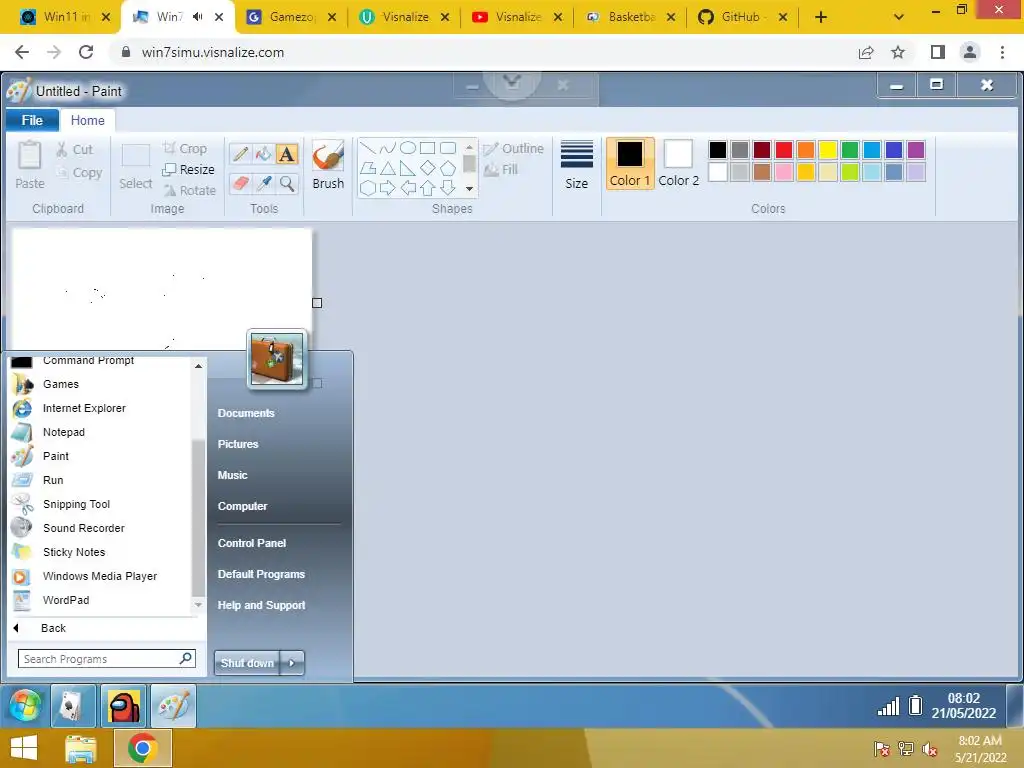
Task: Click the Windows 7 Start orb
Action: (x=25, y=706)
